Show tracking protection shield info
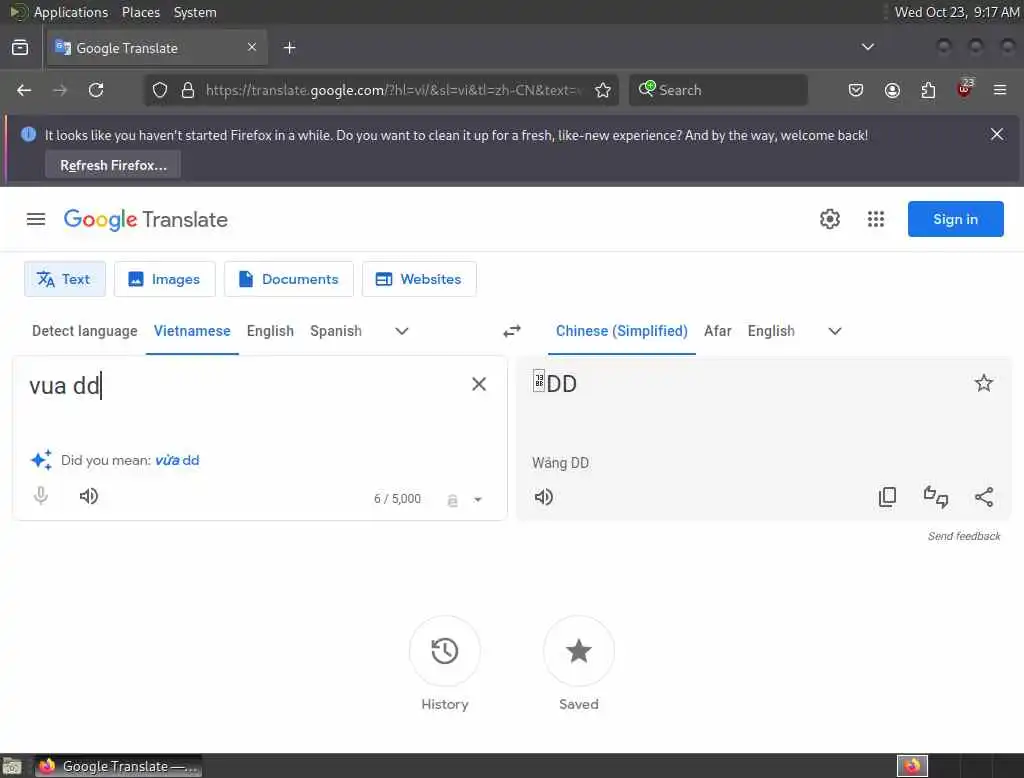Image resolution: width=1024 pixels, height=778 pixels. click(x=159, y=90)
